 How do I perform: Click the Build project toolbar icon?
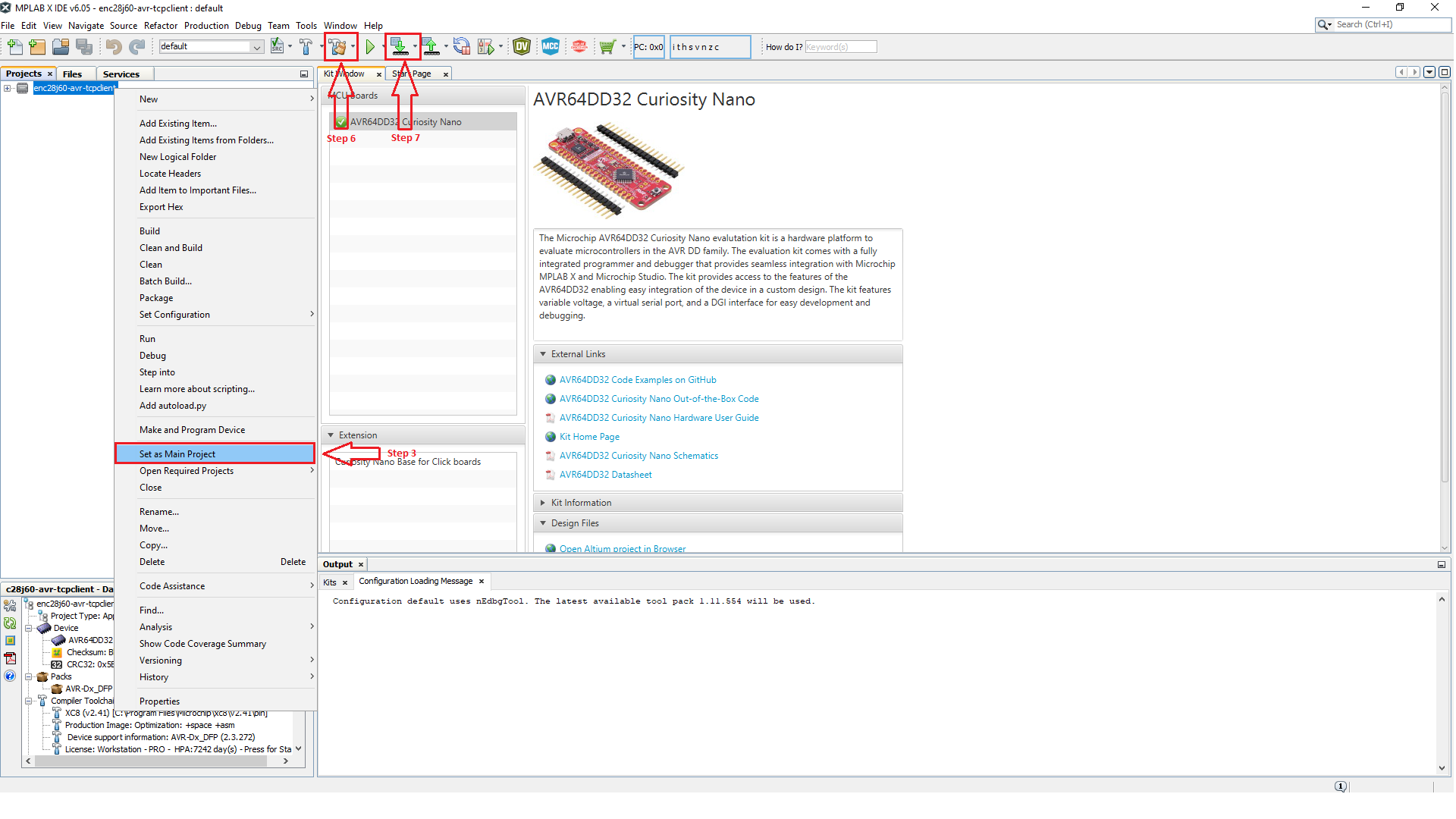coord(338,46)
